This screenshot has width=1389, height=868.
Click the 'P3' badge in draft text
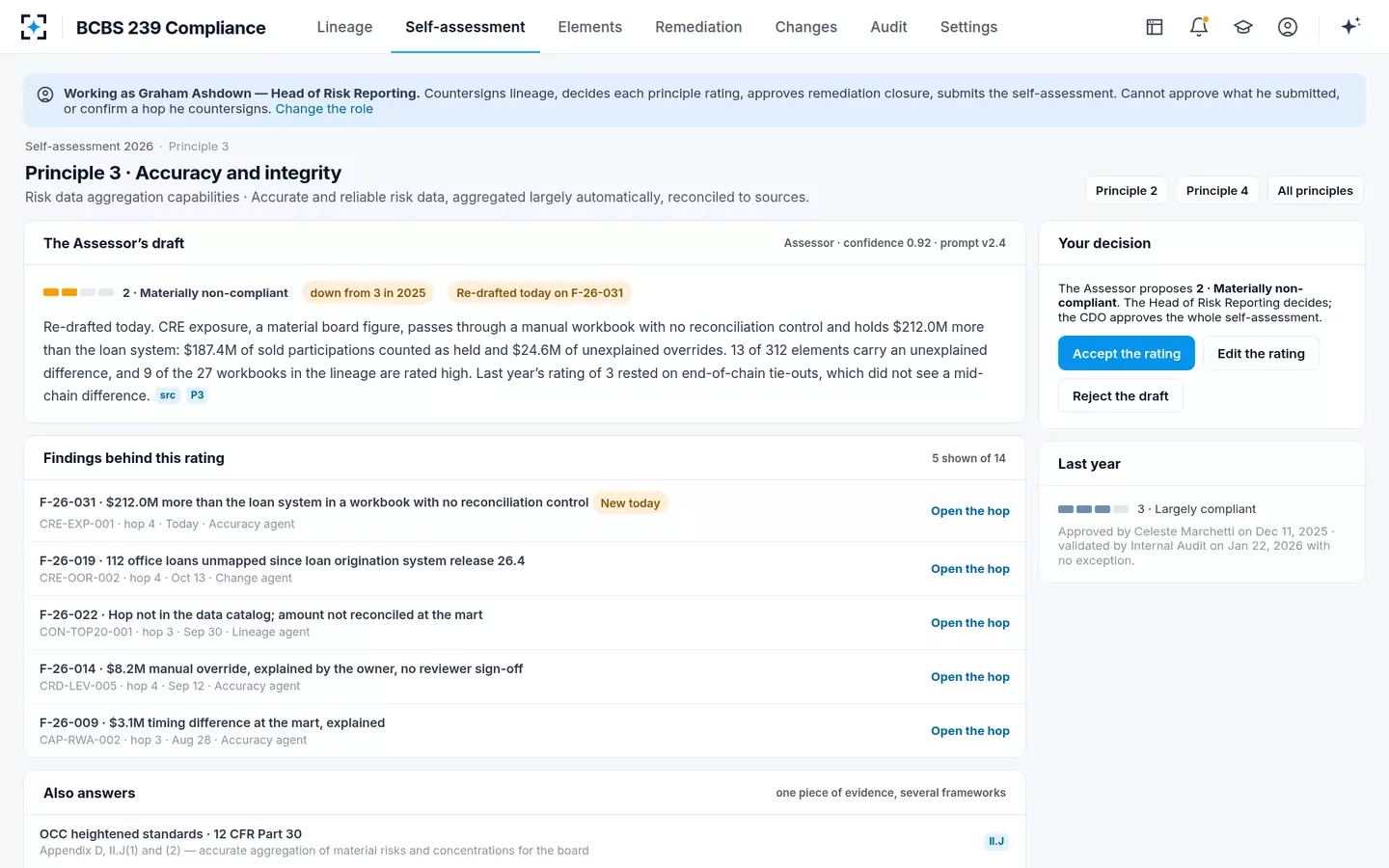(197, 395)
